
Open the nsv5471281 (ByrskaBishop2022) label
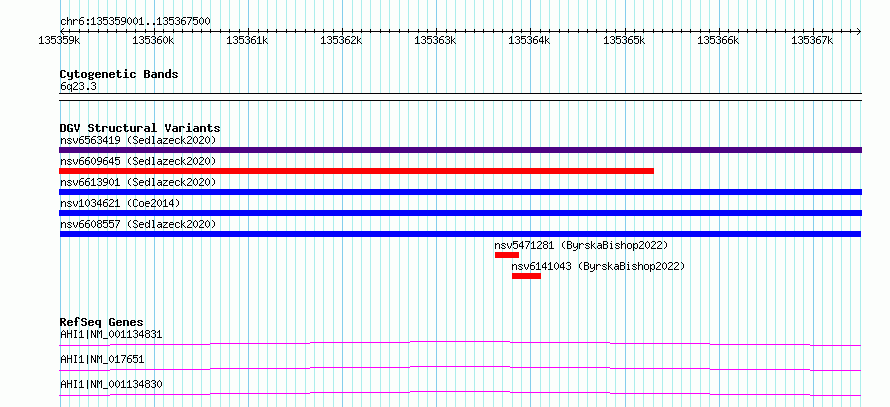click(x=581, y=245)
